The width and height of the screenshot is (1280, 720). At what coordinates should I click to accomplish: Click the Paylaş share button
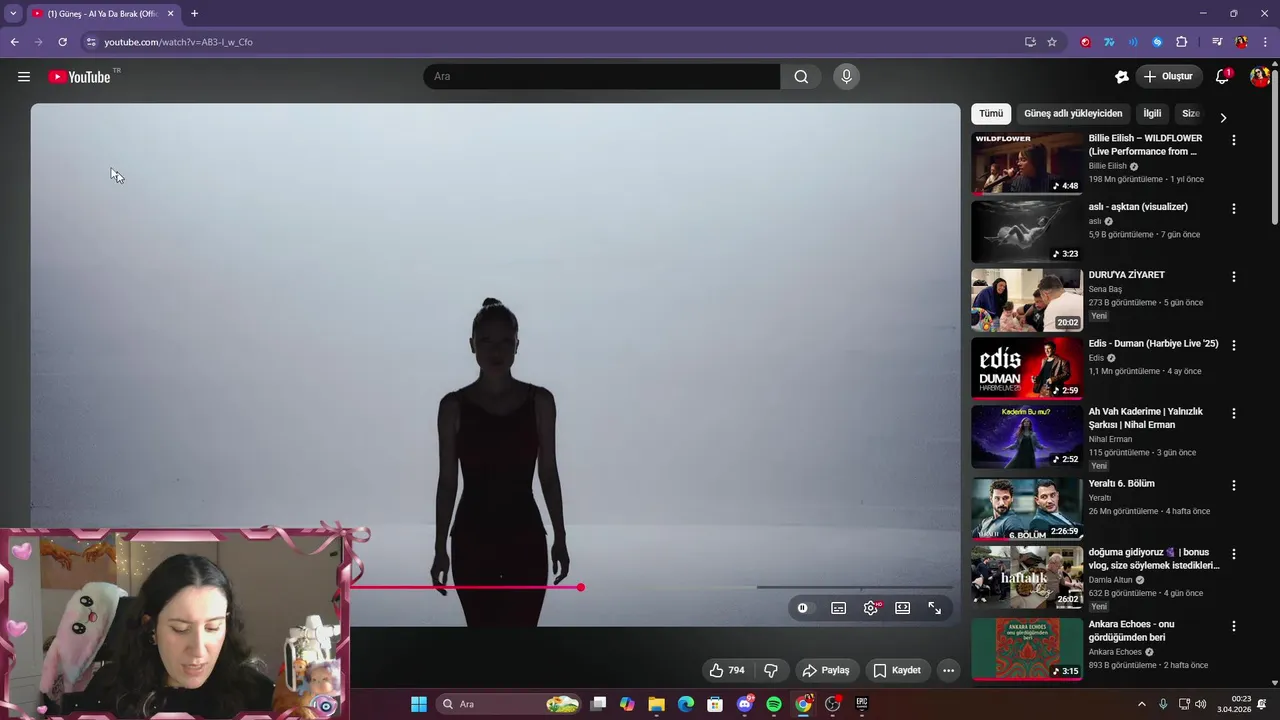[827, 670]
